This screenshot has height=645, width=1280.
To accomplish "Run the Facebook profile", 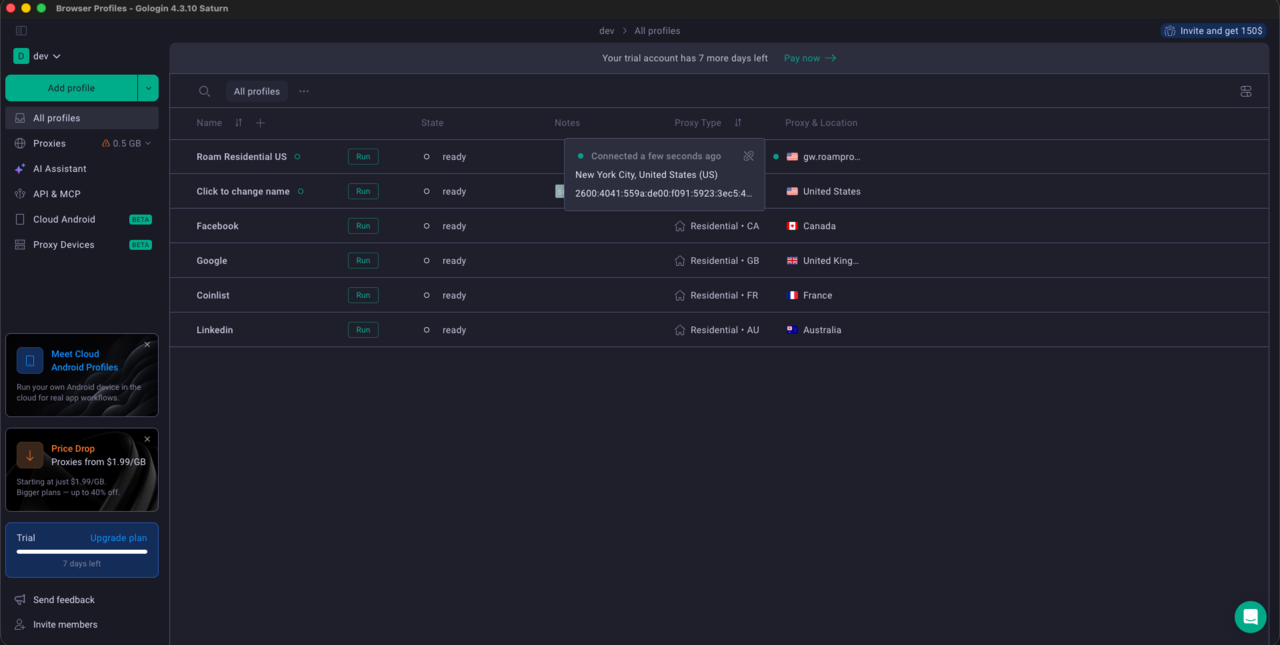I will pyautogui.click(x=363, y=226).
